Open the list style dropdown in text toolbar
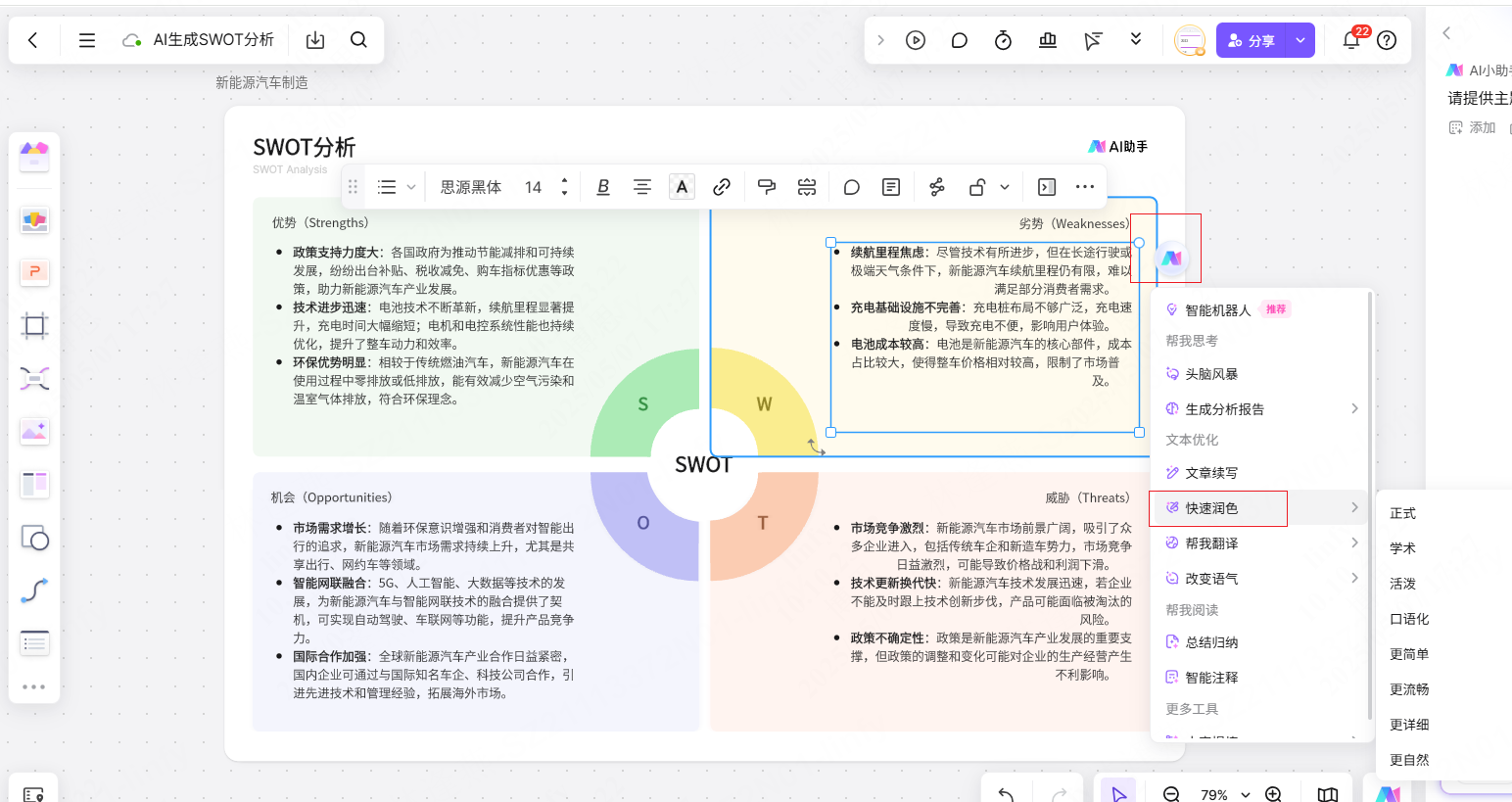Viewport: 1512px width, 802px height. tap(399, 186)
